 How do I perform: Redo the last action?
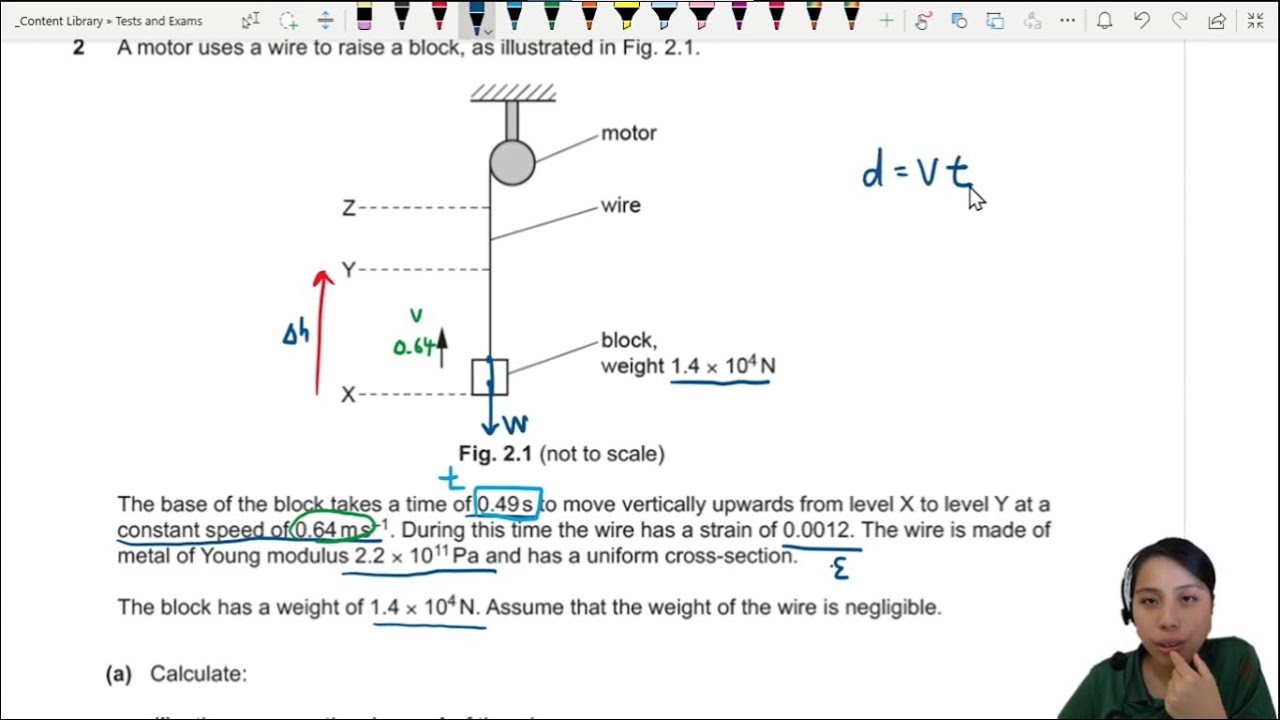pos(1180,20)
